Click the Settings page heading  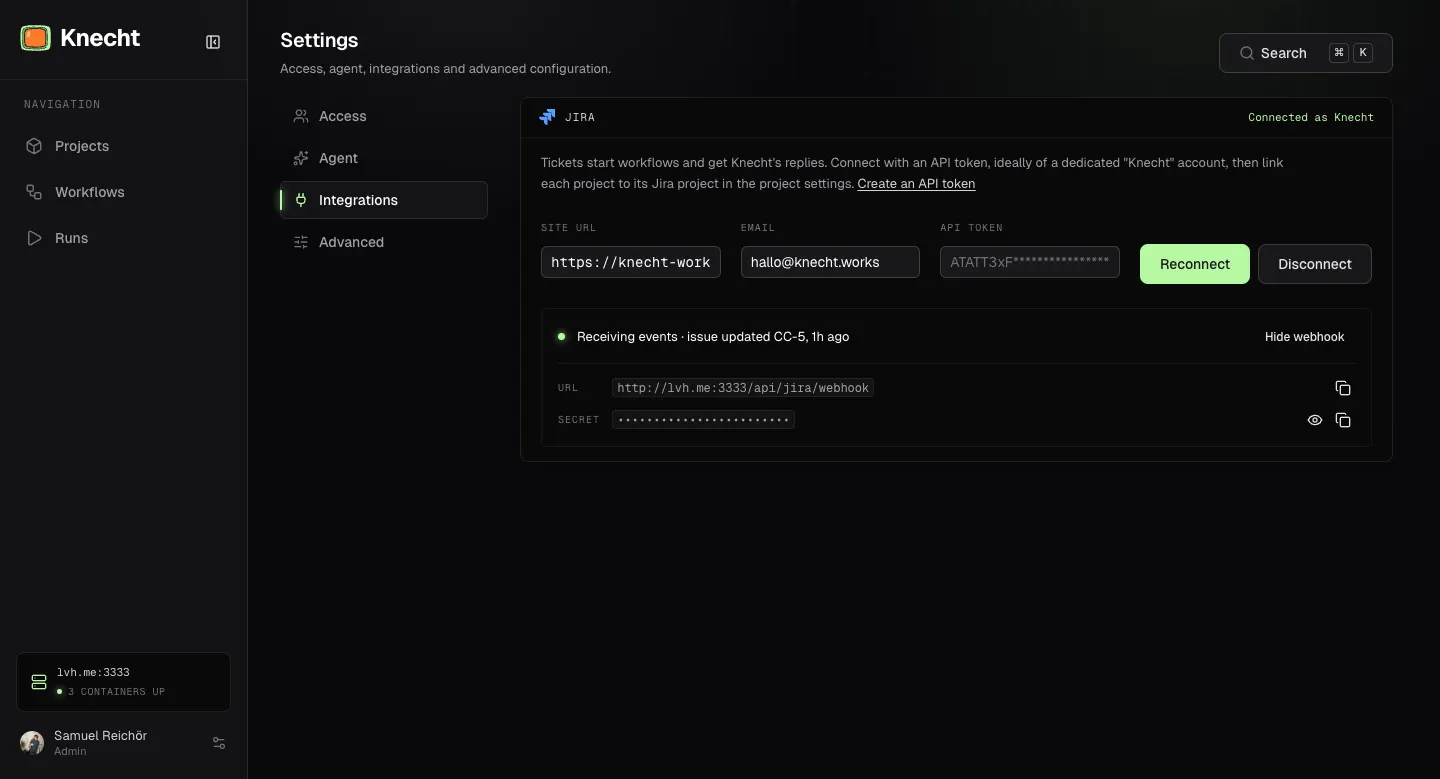pyautogui.click(x=319, y=40)
